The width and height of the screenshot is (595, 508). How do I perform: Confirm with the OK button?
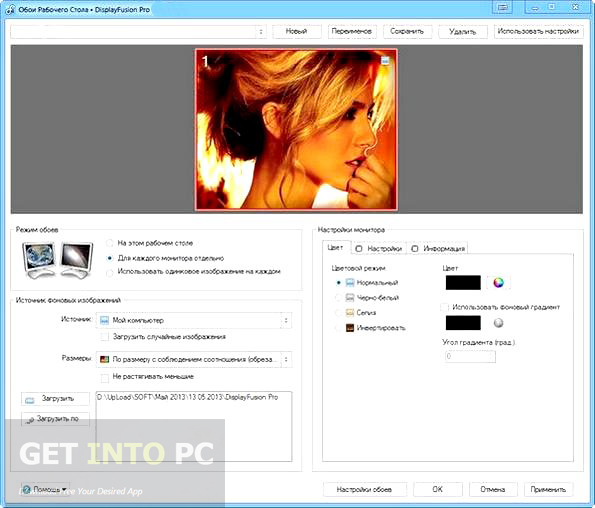[438, 489]
